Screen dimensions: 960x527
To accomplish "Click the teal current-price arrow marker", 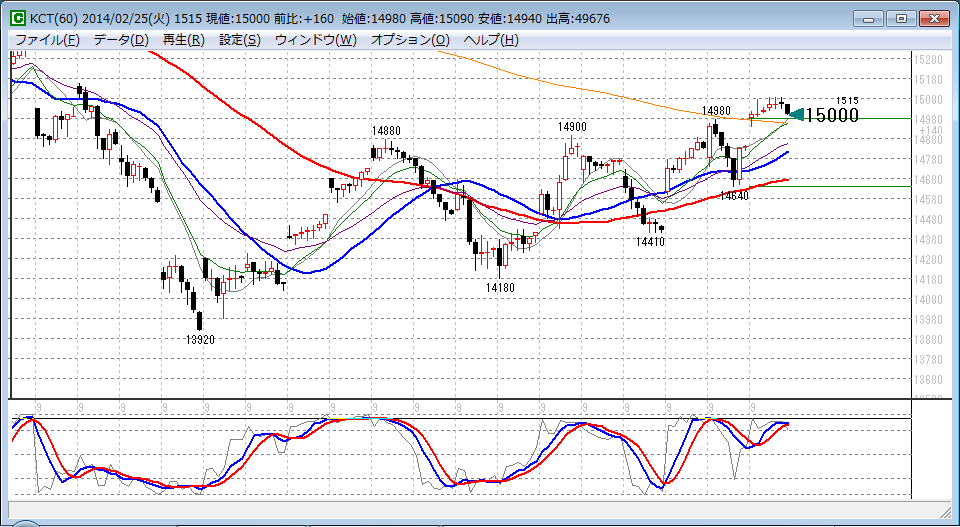I will pyautogui.click(x=796, y=115).
